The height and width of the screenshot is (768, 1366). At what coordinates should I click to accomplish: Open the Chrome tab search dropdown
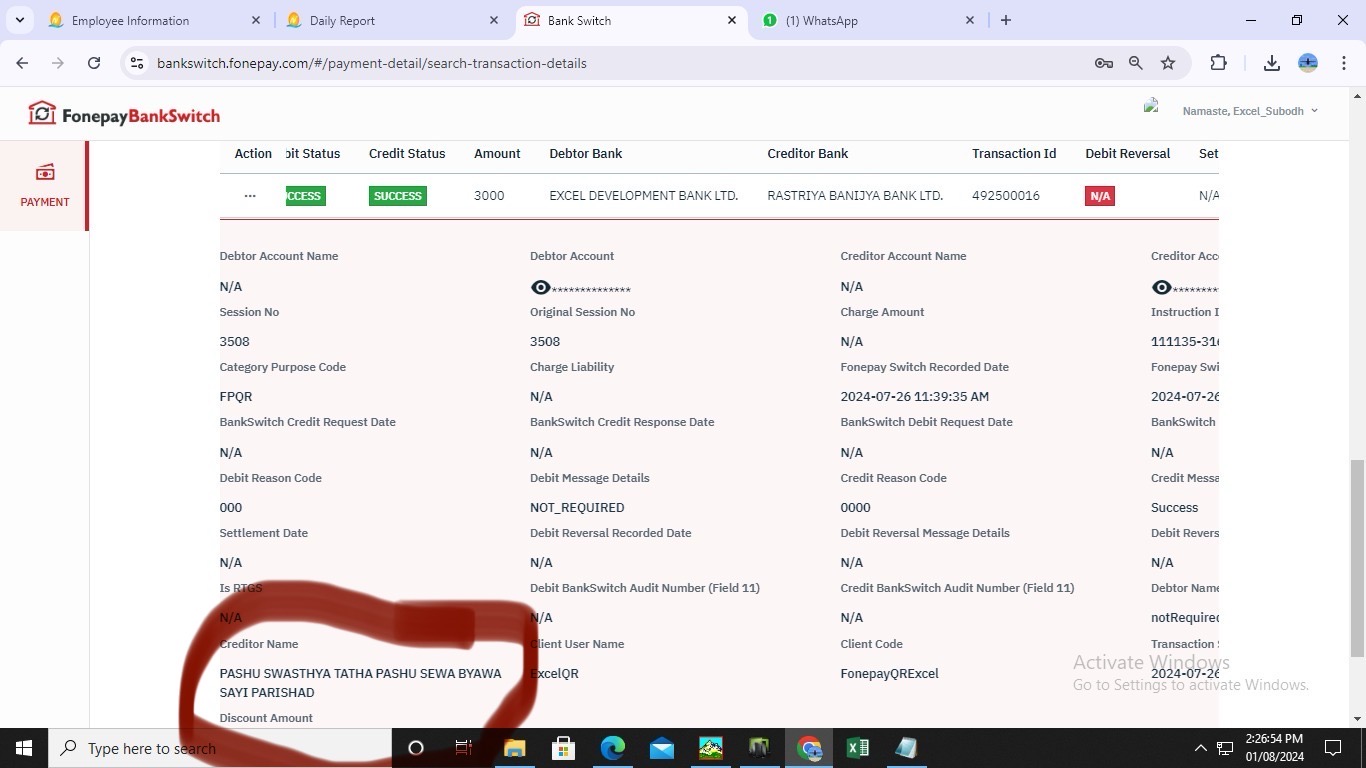click(20, 20)
